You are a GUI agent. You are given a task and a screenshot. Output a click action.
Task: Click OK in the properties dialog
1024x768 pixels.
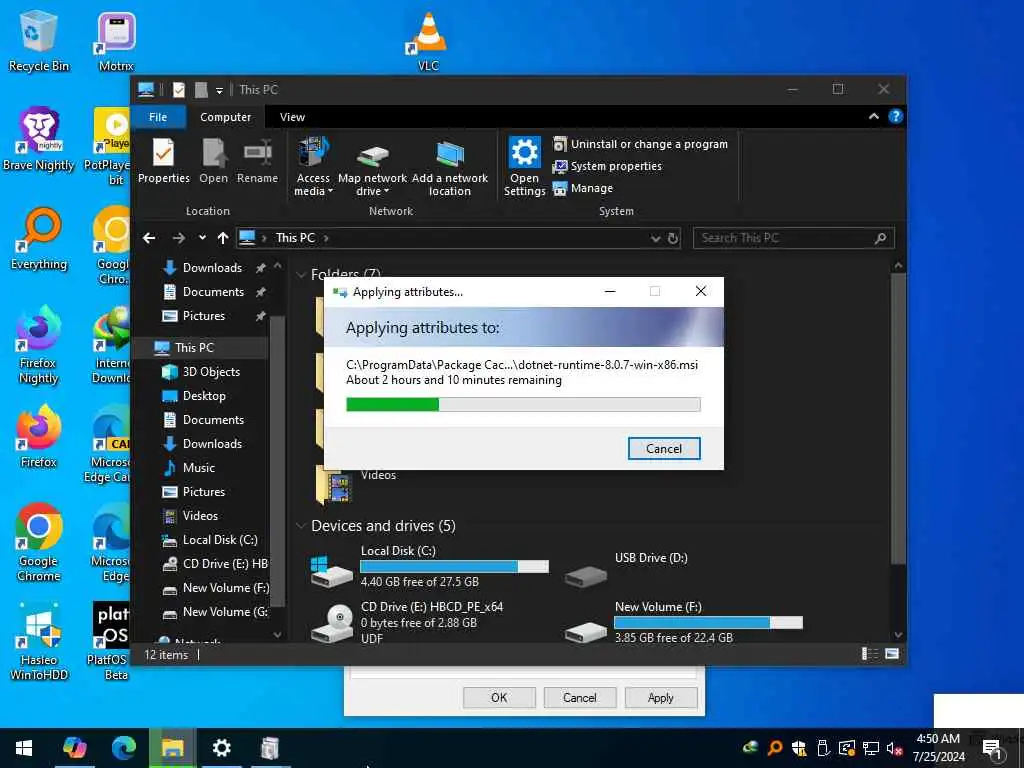(x=499, y=697)
